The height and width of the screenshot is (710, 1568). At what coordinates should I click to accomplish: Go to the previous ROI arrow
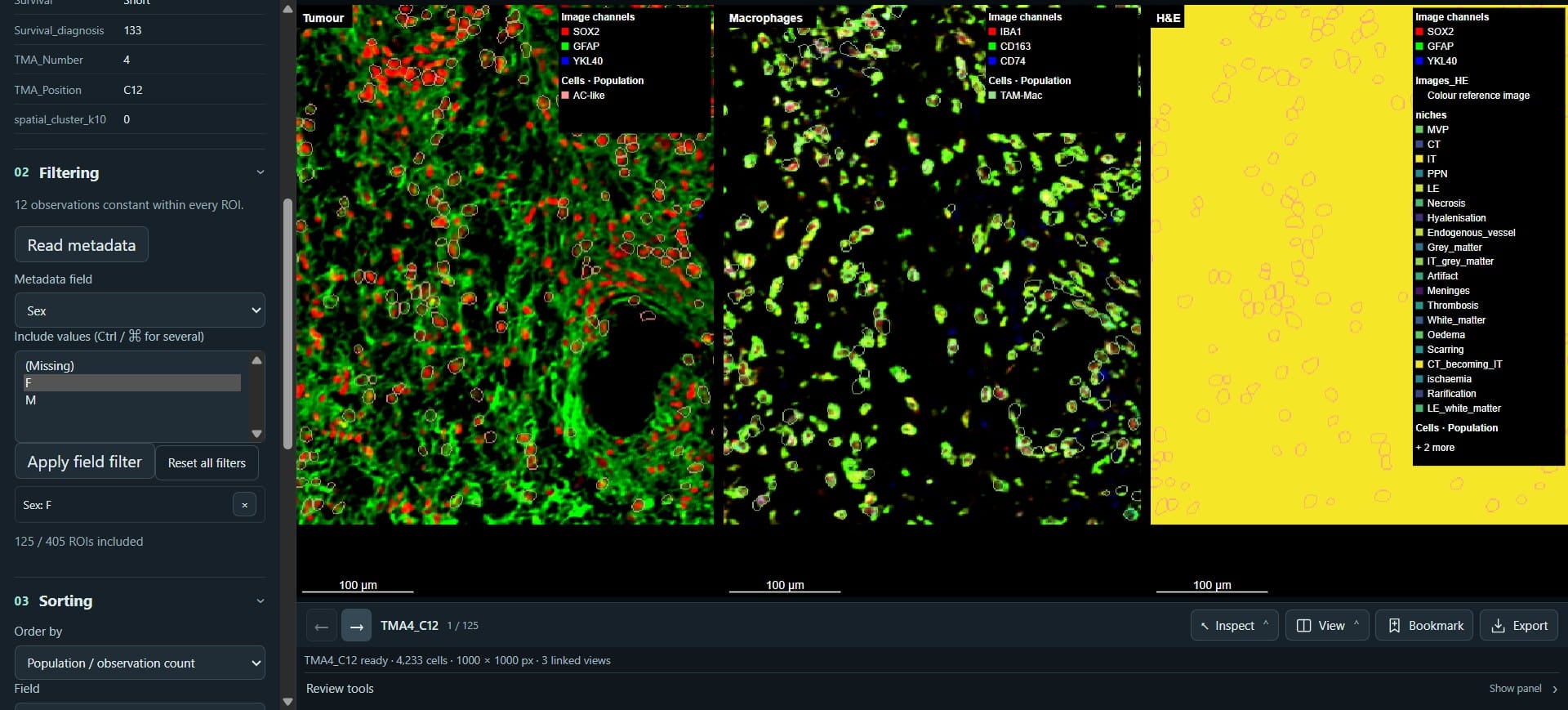coord(321,626)
